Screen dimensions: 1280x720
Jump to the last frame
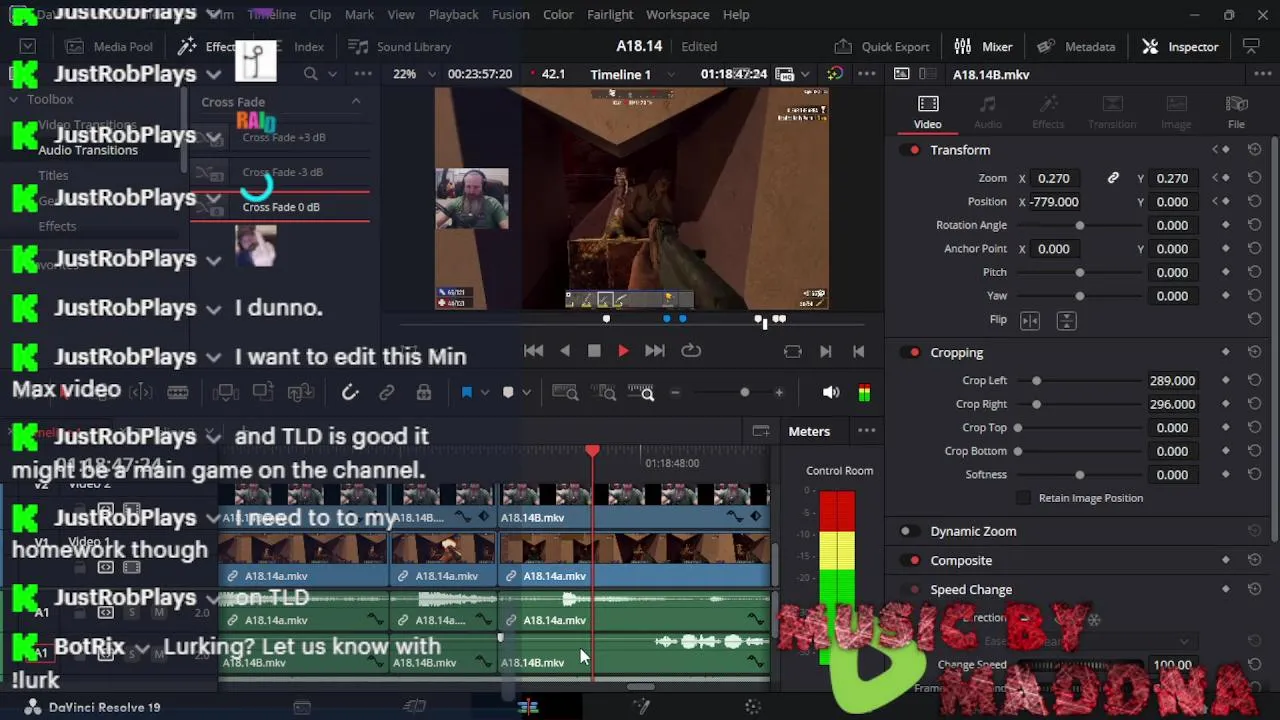pos(654,351)
